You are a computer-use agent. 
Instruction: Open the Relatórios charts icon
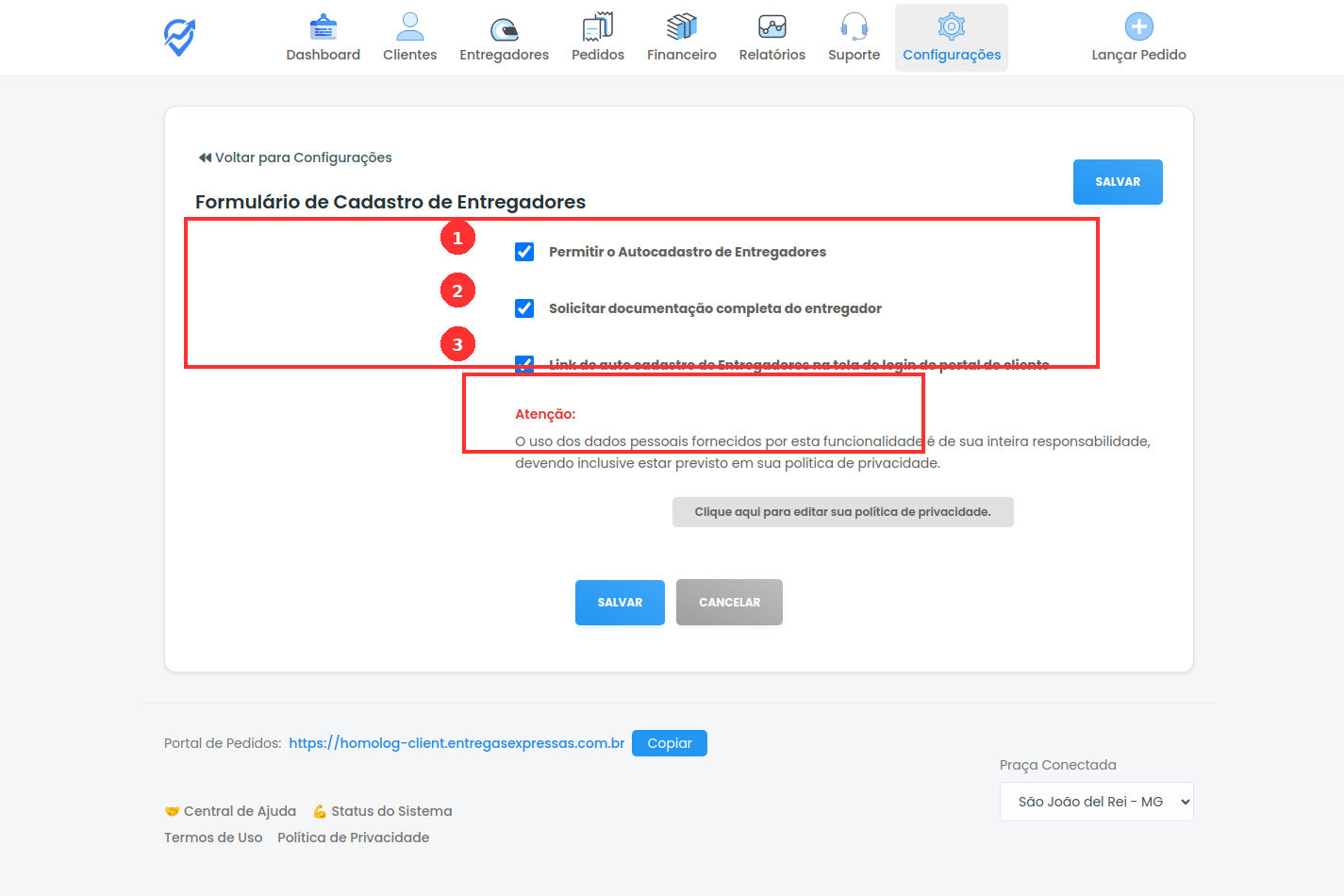coord(772,25)
